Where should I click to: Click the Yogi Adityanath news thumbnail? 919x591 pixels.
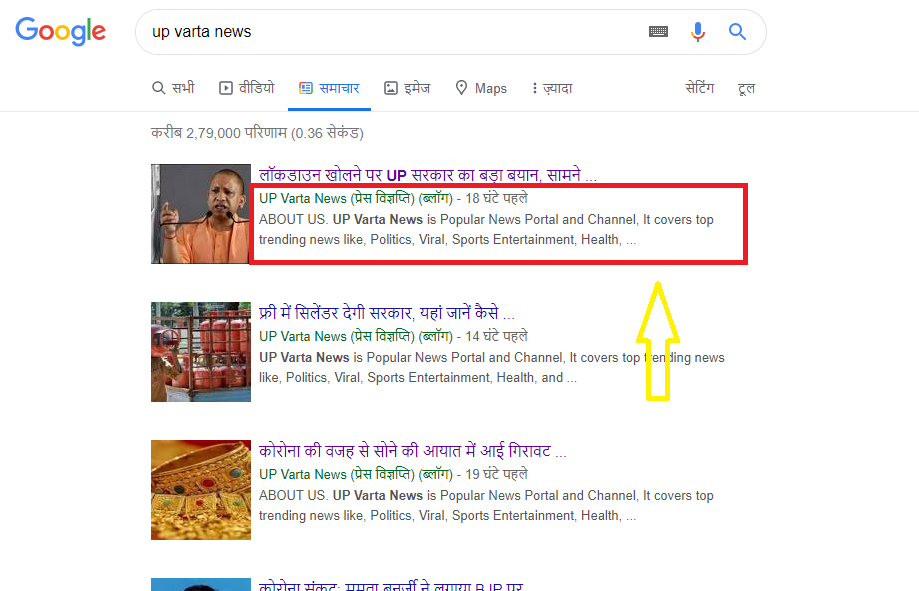(x=200, y=214)
